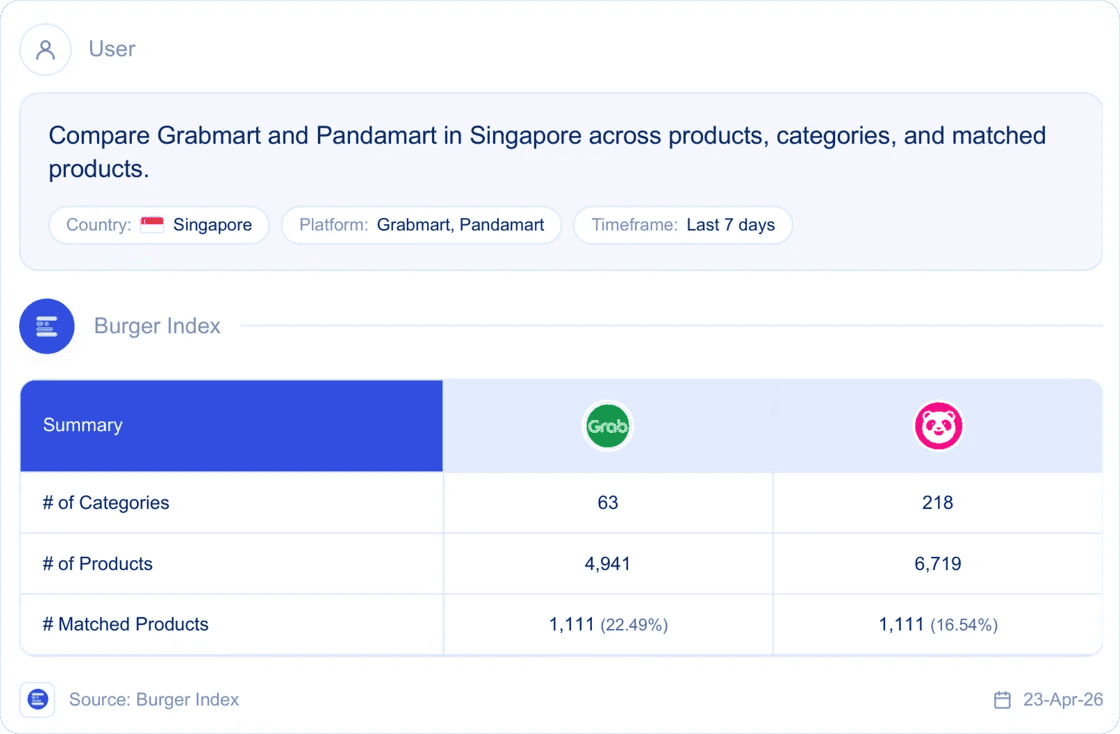
Task: Click the large Burger Index logo icon
Action: (x=46, y=326)
